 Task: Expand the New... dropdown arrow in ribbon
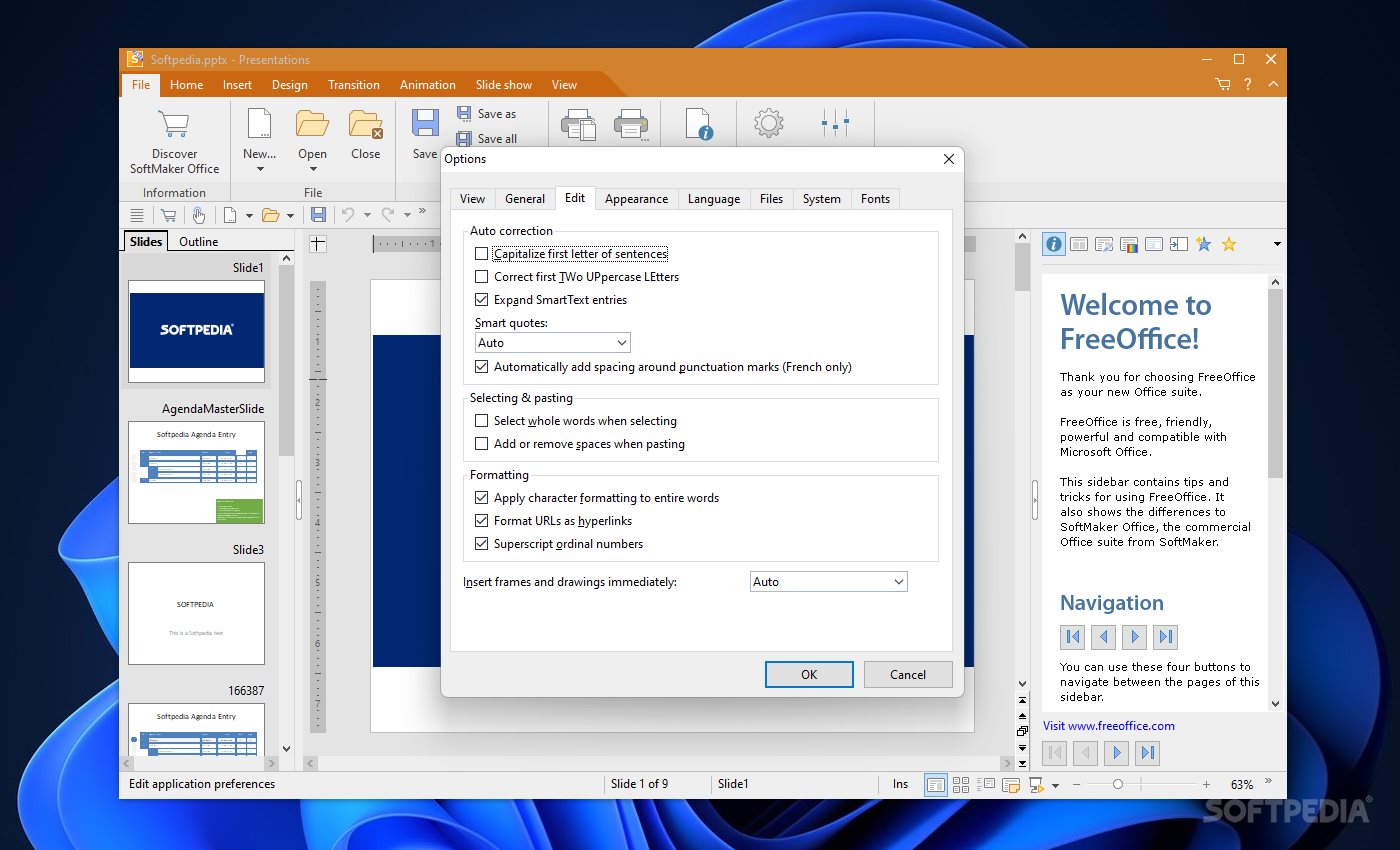(259, 169)
